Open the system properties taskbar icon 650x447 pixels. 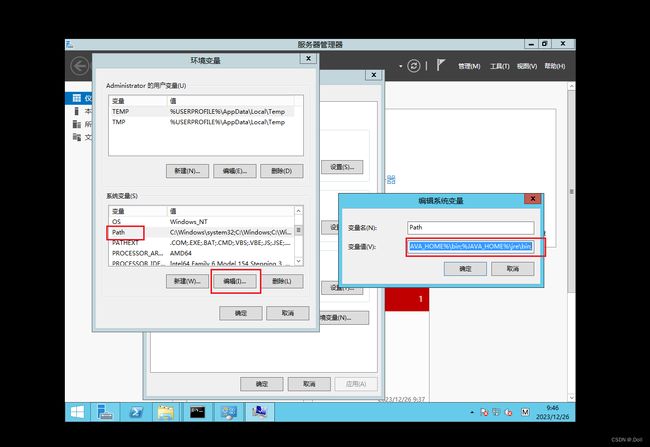(x=260, y=412)
